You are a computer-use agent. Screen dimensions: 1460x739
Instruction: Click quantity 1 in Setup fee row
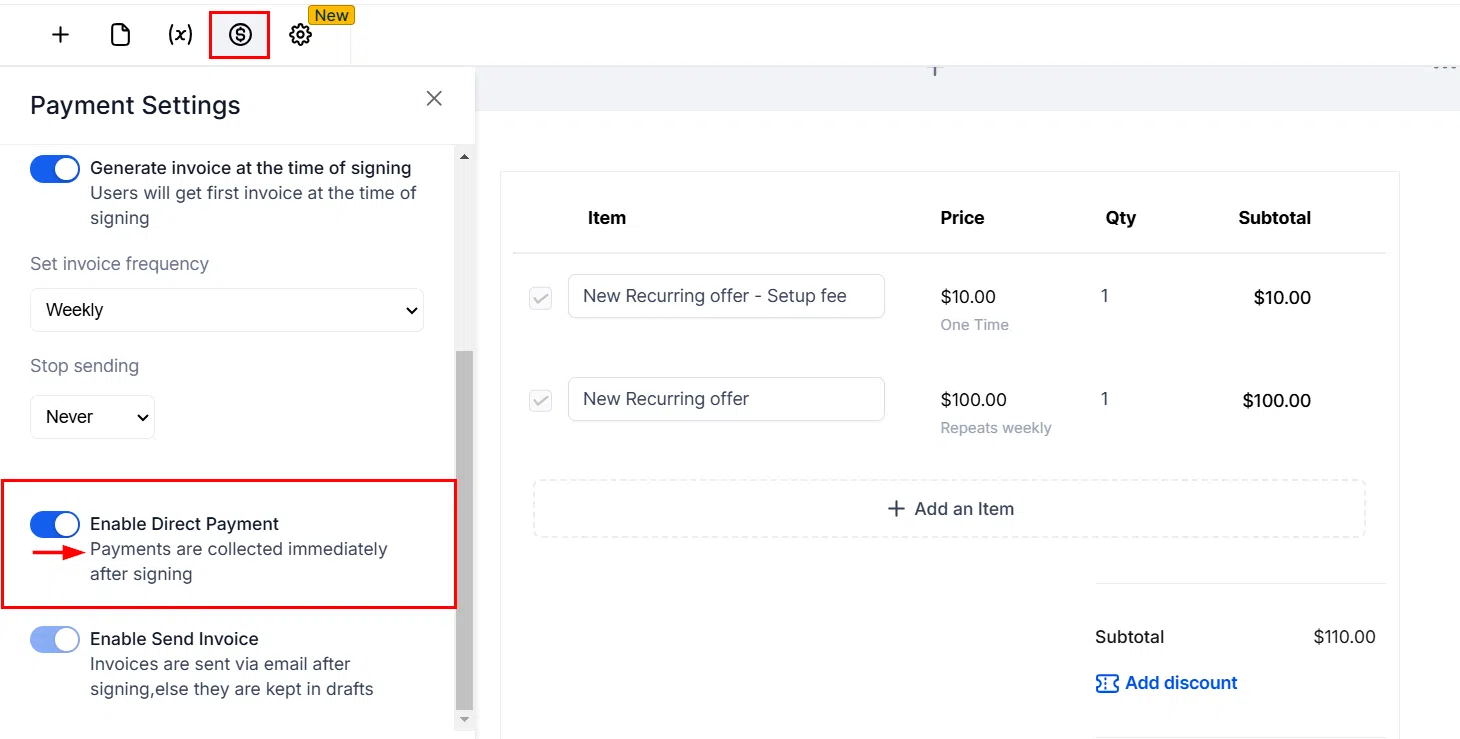[x=1105, y=296]
